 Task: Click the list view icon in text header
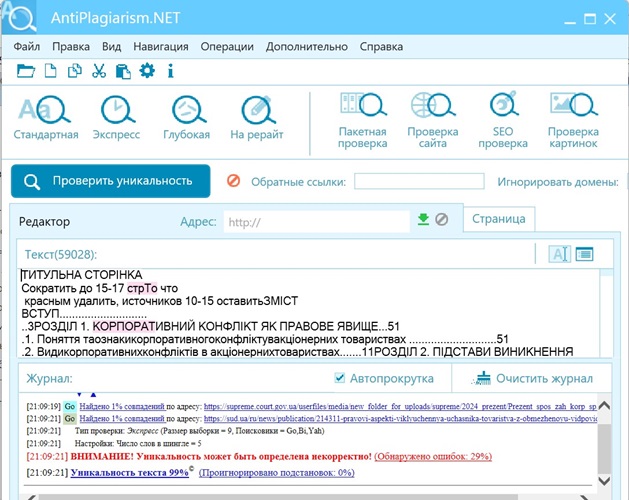click(584, 254)
